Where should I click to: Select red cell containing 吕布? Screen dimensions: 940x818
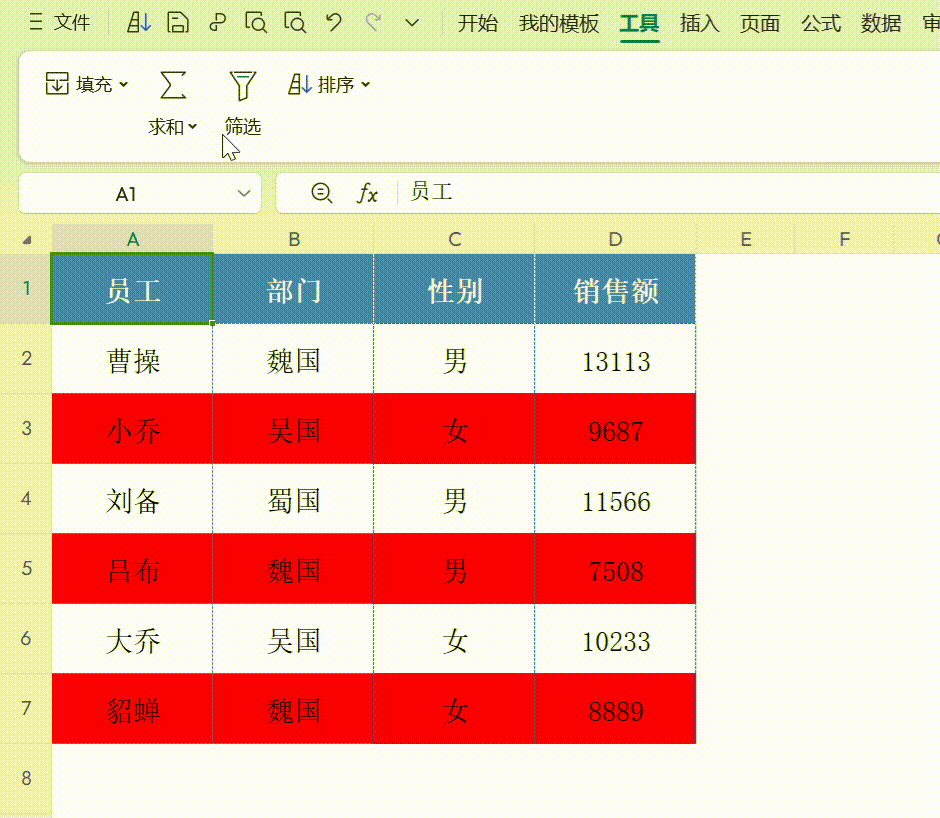[132, 569]
